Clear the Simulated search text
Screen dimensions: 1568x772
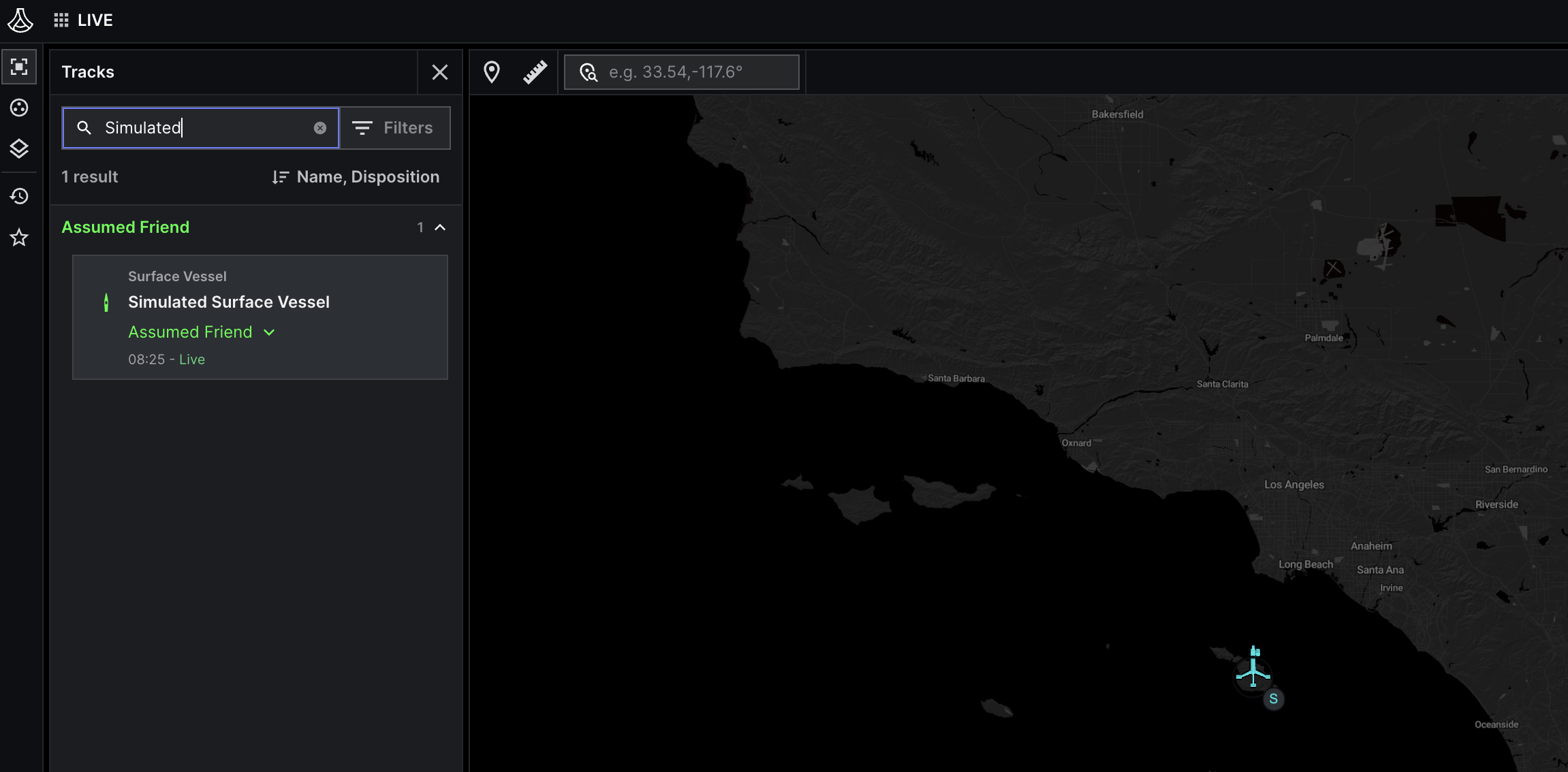pos(320,127)
